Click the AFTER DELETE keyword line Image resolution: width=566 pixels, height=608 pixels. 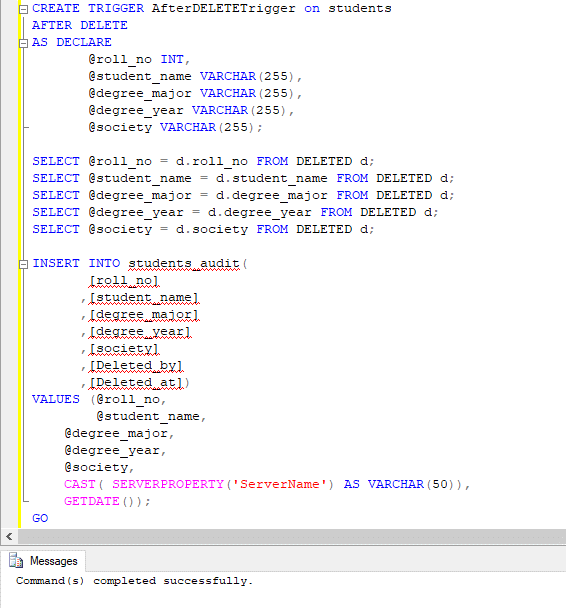pos(79,25)
